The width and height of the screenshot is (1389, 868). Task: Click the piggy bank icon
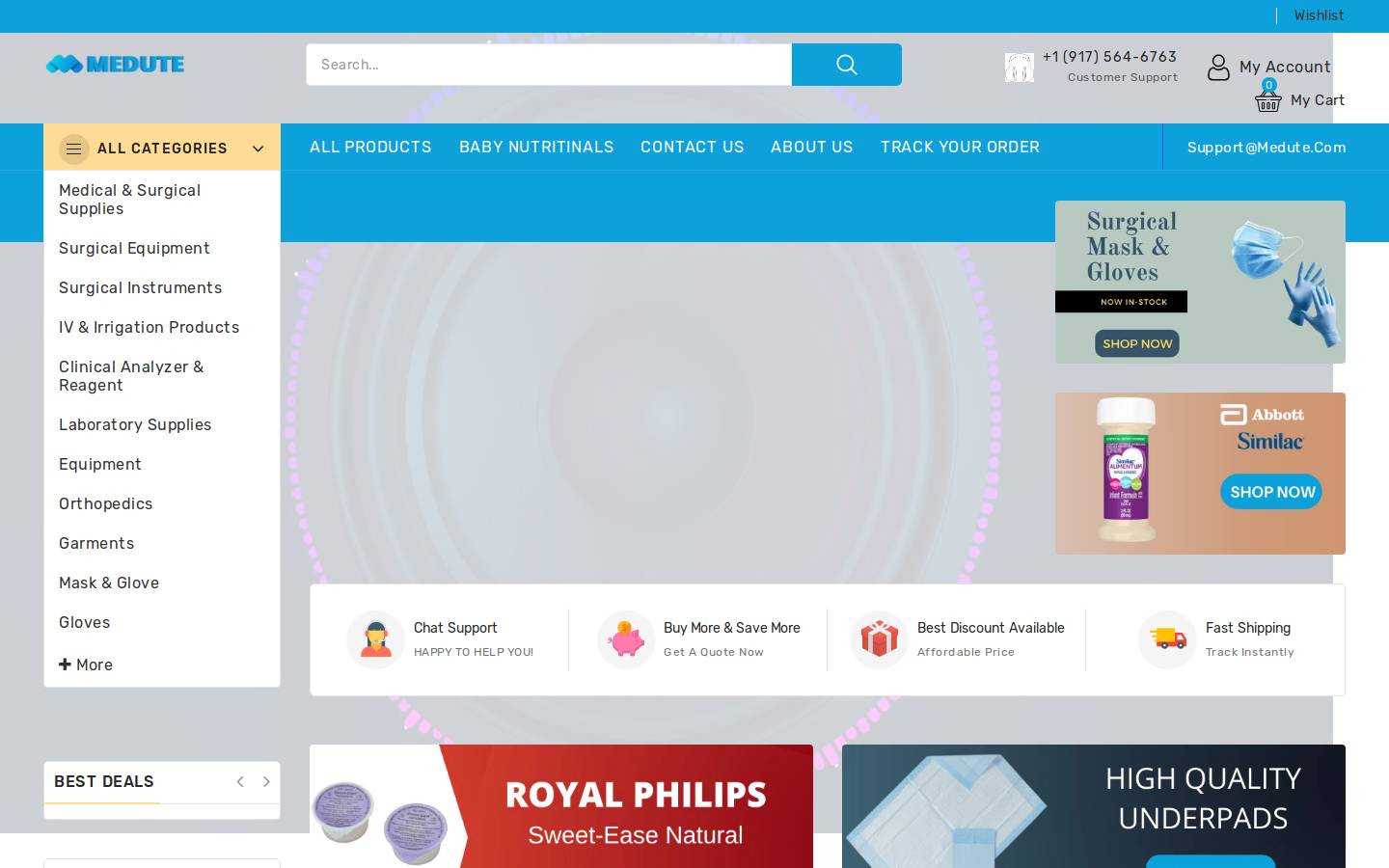(626, 639)
